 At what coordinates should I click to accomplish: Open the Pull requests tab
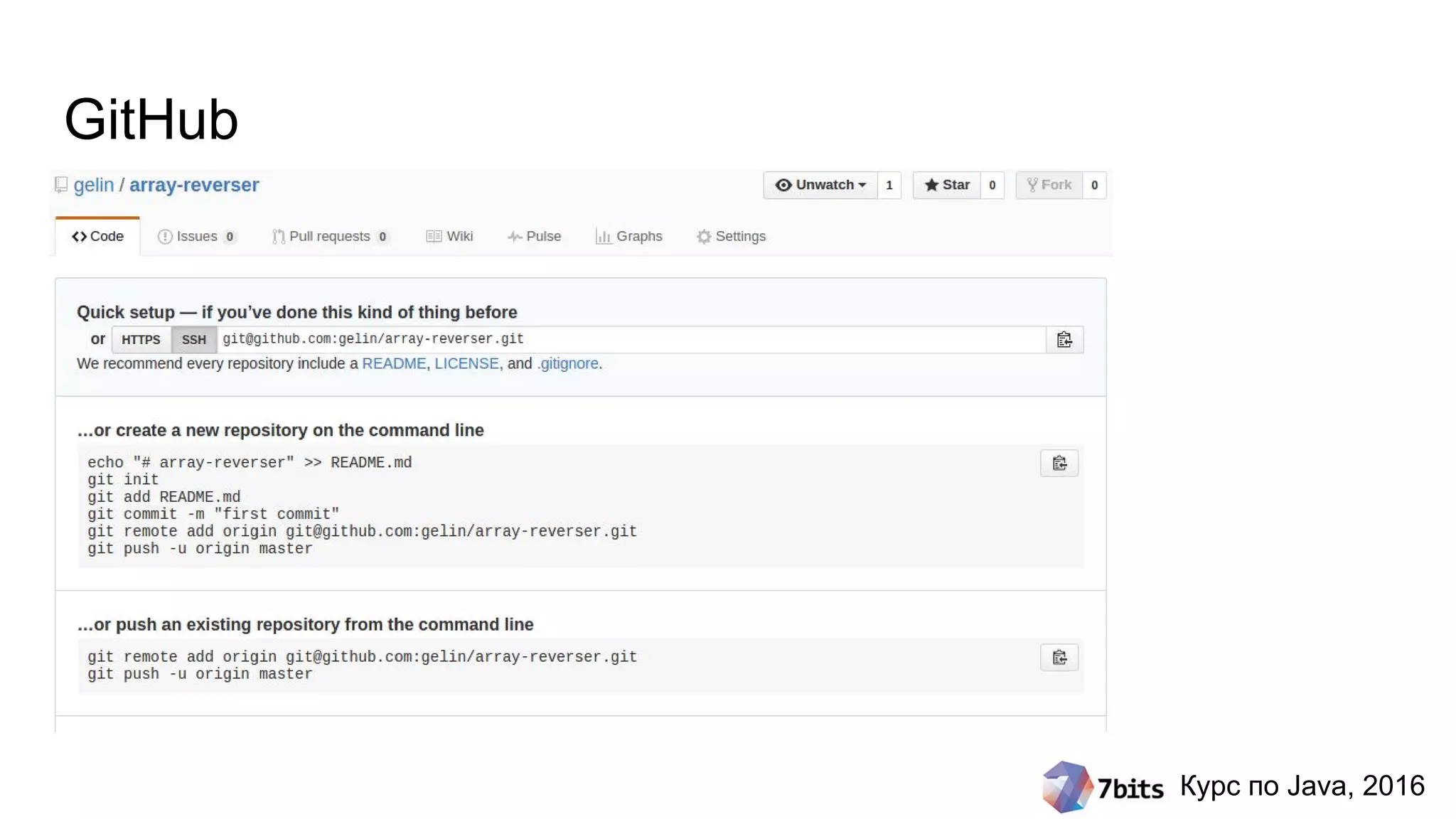click(331, 236)
